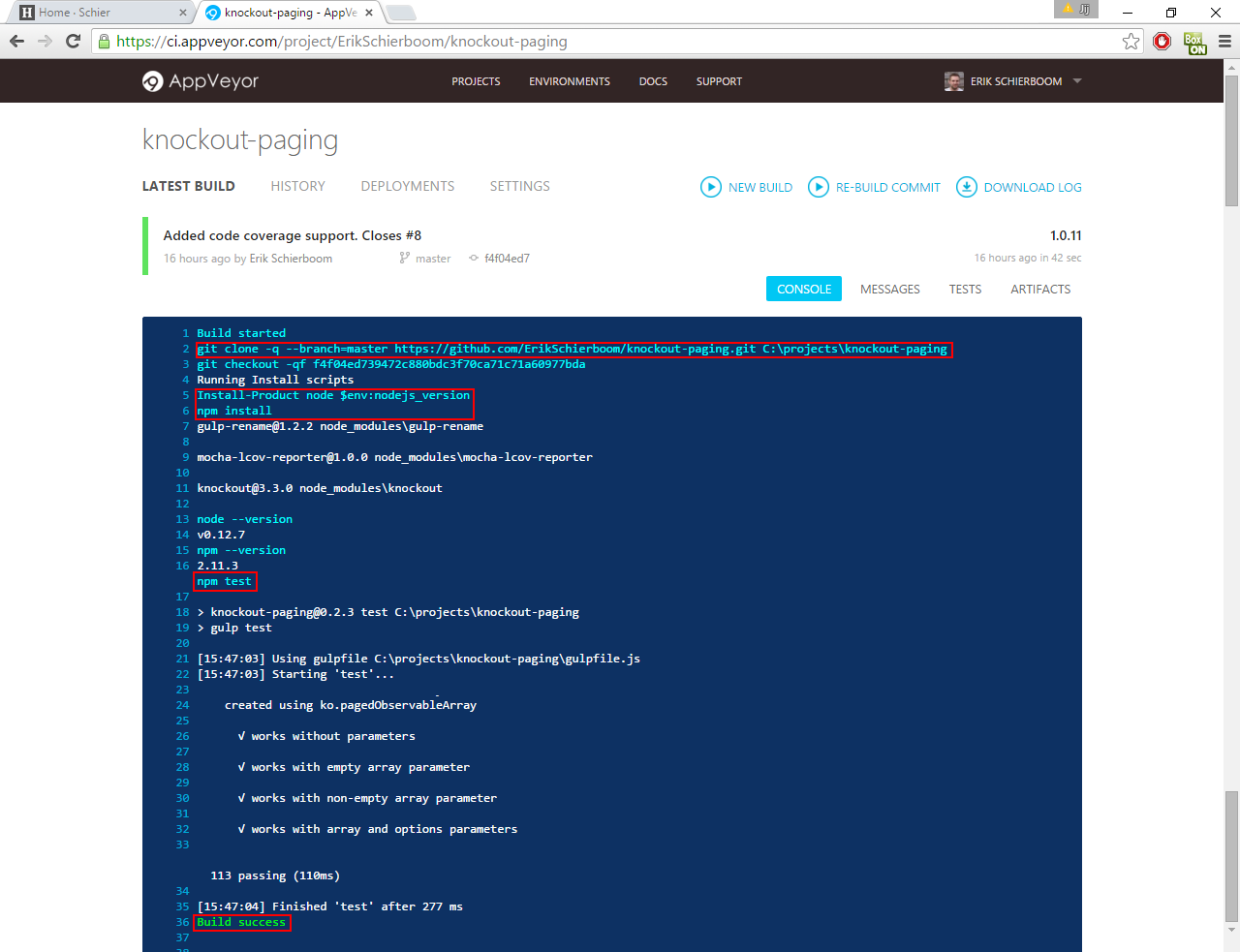Click the 'Install-Product node' console line
This screenshot has width=1240, height=952.
[333, 395]
